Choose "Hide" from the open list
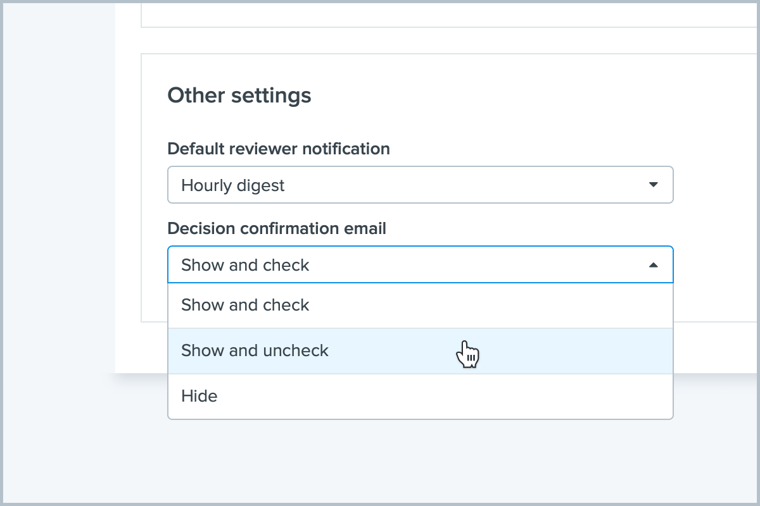Viewport: 760px width, 506px height. click(199, 396)
